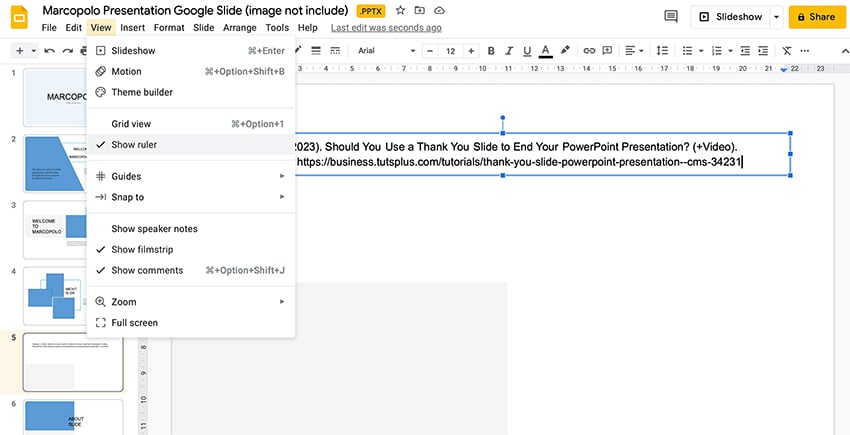Open the Insert menu
The image size is (850, 435).
[132, 28]
